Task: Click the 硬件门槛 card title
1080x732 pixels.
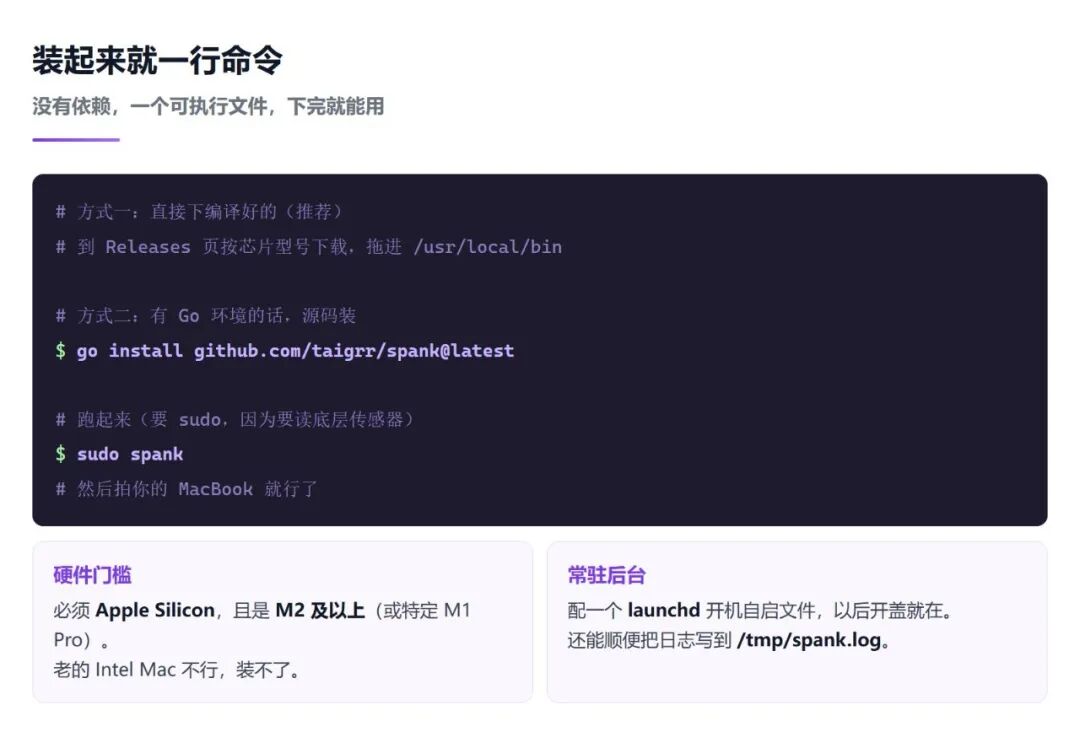Action: pos(92,575)
